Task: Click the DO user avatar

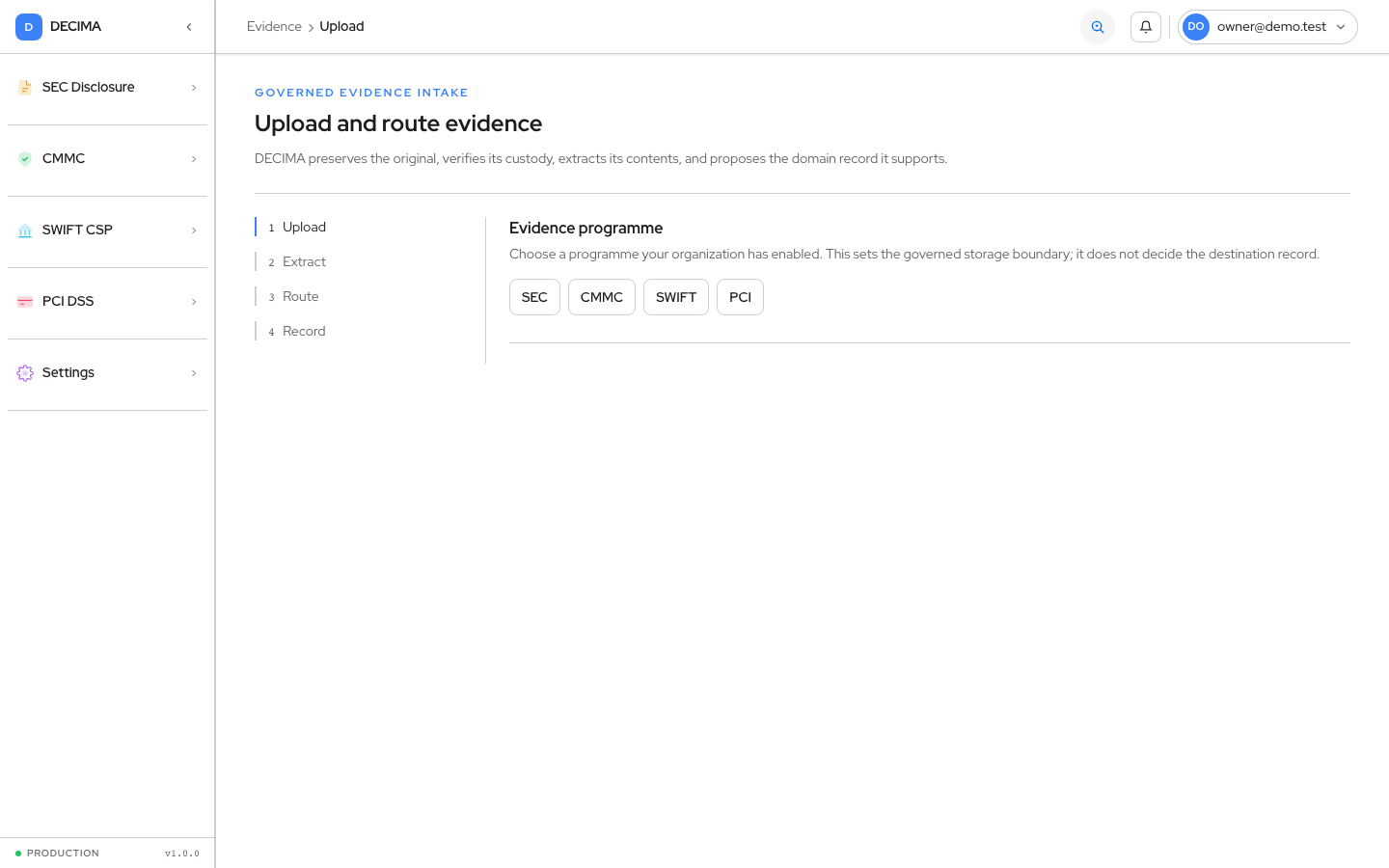Action: click(1196, 27)
